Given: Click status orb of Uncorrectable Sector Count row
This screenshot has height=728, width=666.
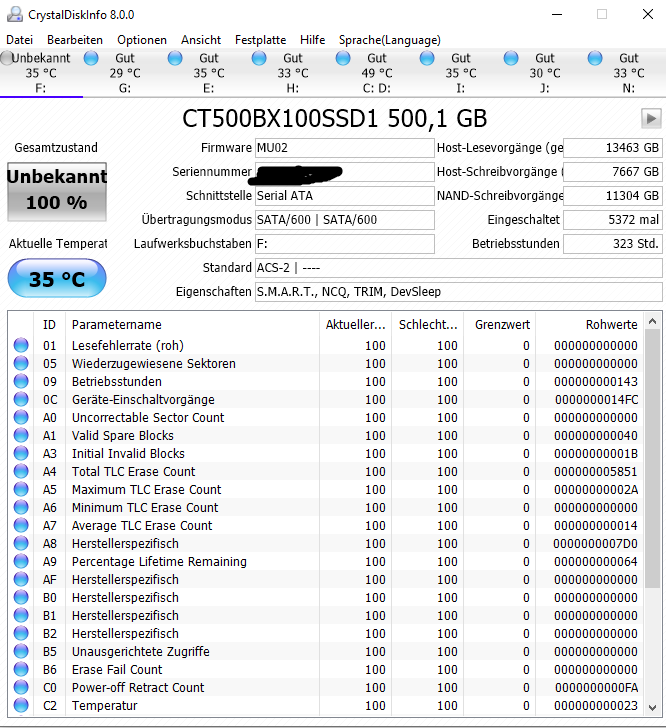Looking at the screenshot, I should point(21,417).
